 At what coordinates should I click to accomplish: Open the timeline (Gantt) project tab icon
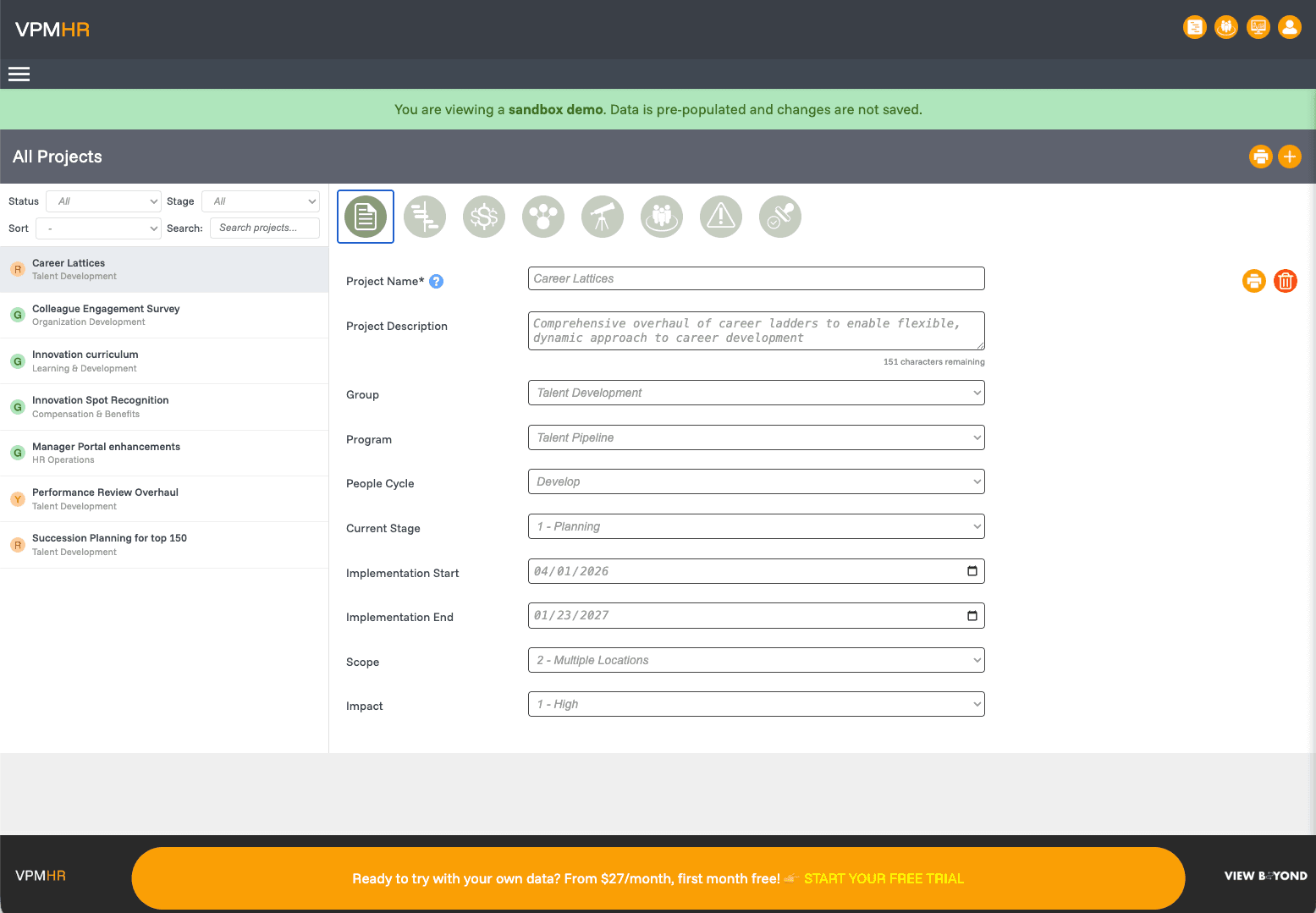point(425,217)
